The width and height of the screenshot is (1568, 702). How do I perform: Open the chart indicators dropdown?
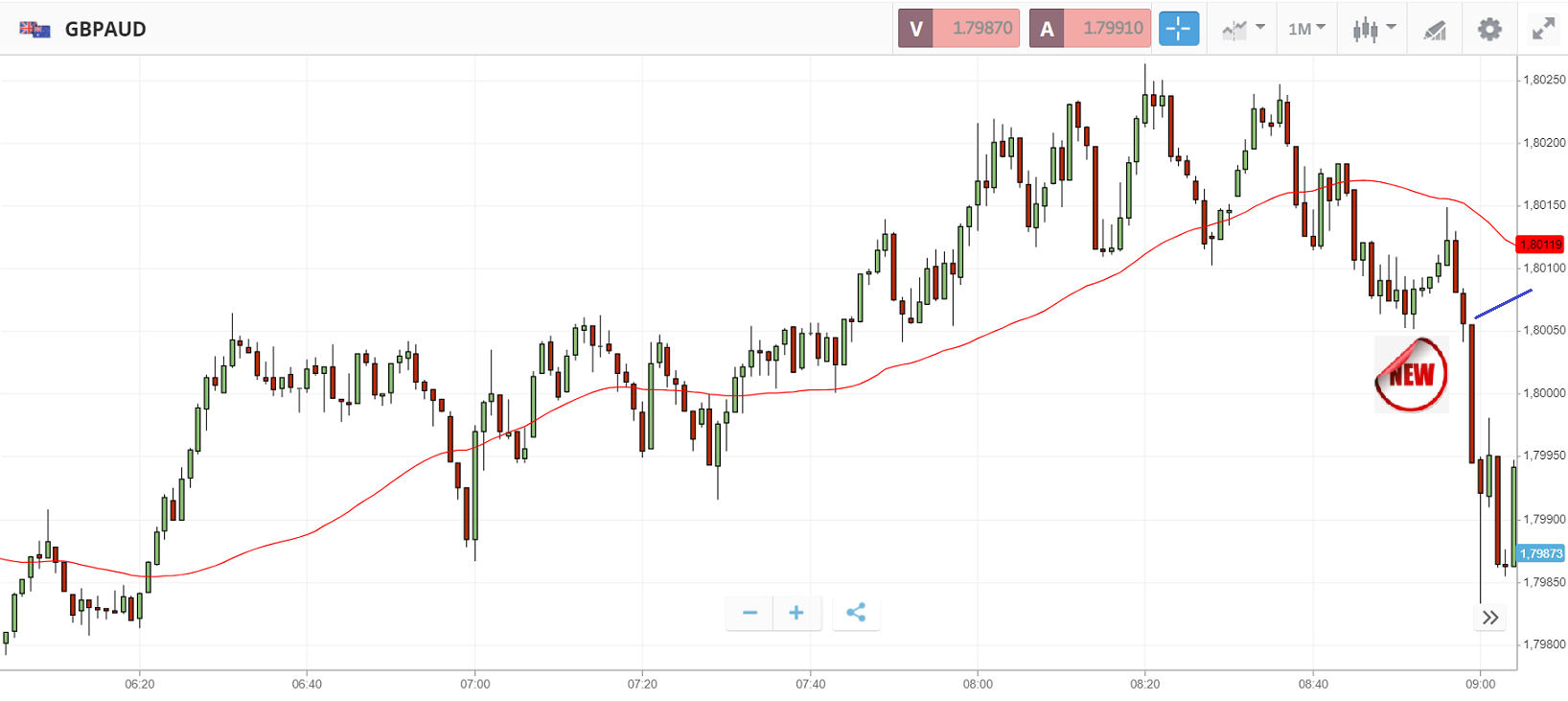click(1243, 29)
